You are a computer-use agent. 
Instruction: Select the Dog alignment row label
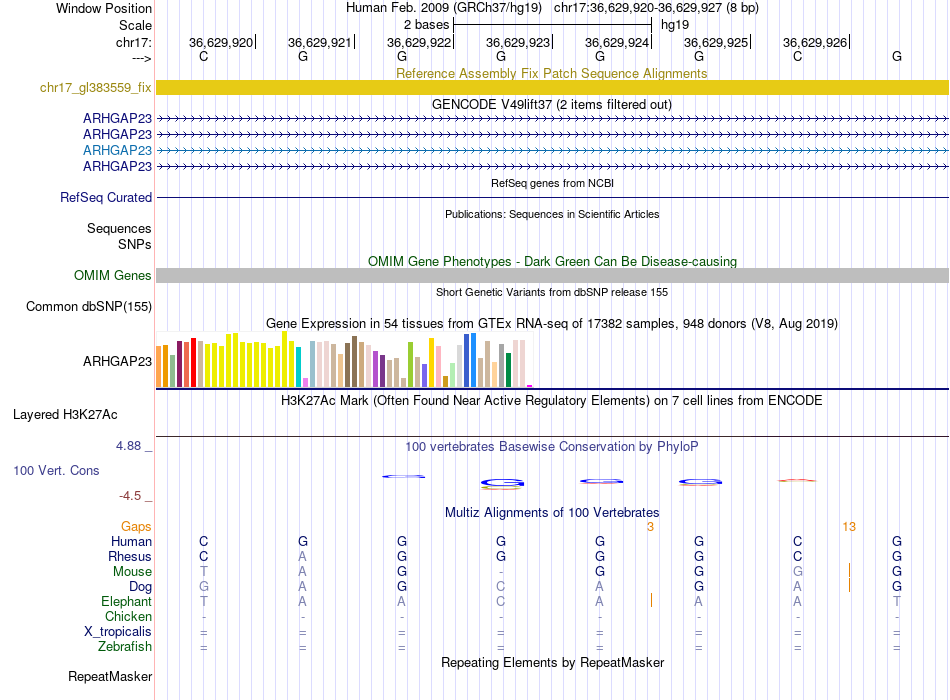click(140, 587)
